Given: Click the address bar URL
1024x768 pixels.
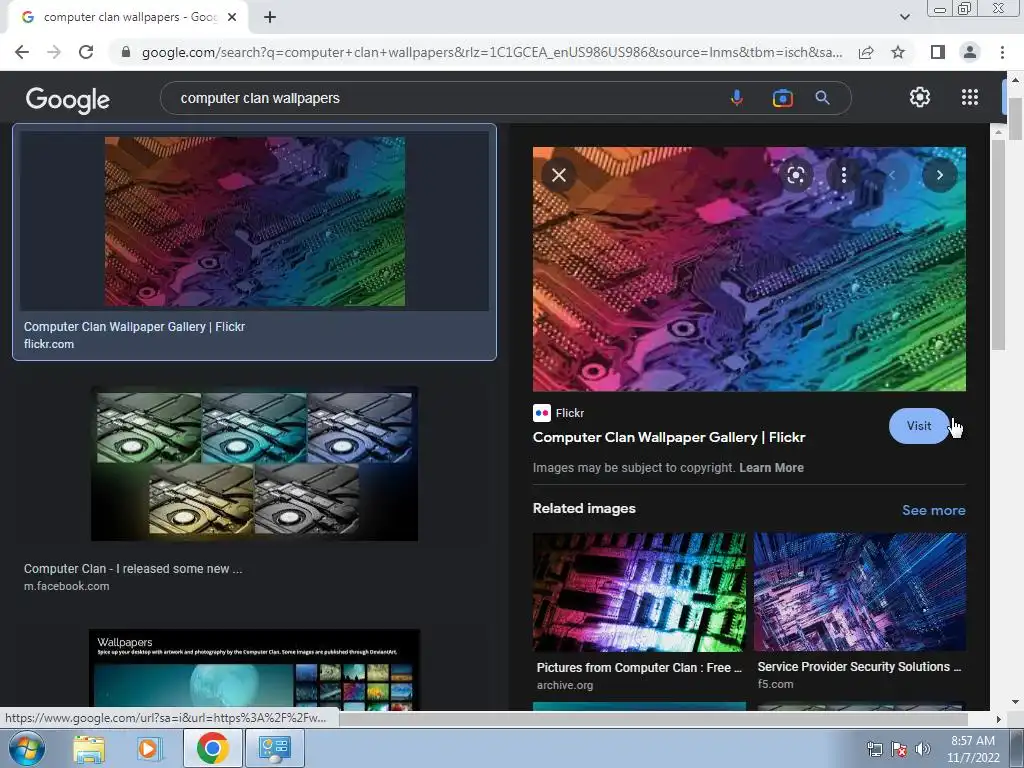Looking at the screenshot, I should 491,52.
